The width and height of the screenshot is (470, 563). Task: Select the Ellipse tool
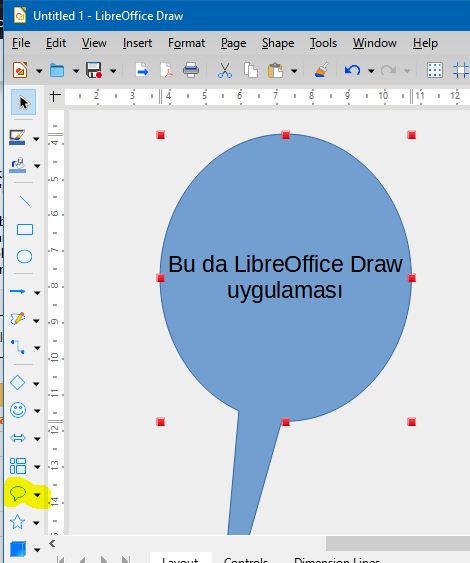click(24, 257)
